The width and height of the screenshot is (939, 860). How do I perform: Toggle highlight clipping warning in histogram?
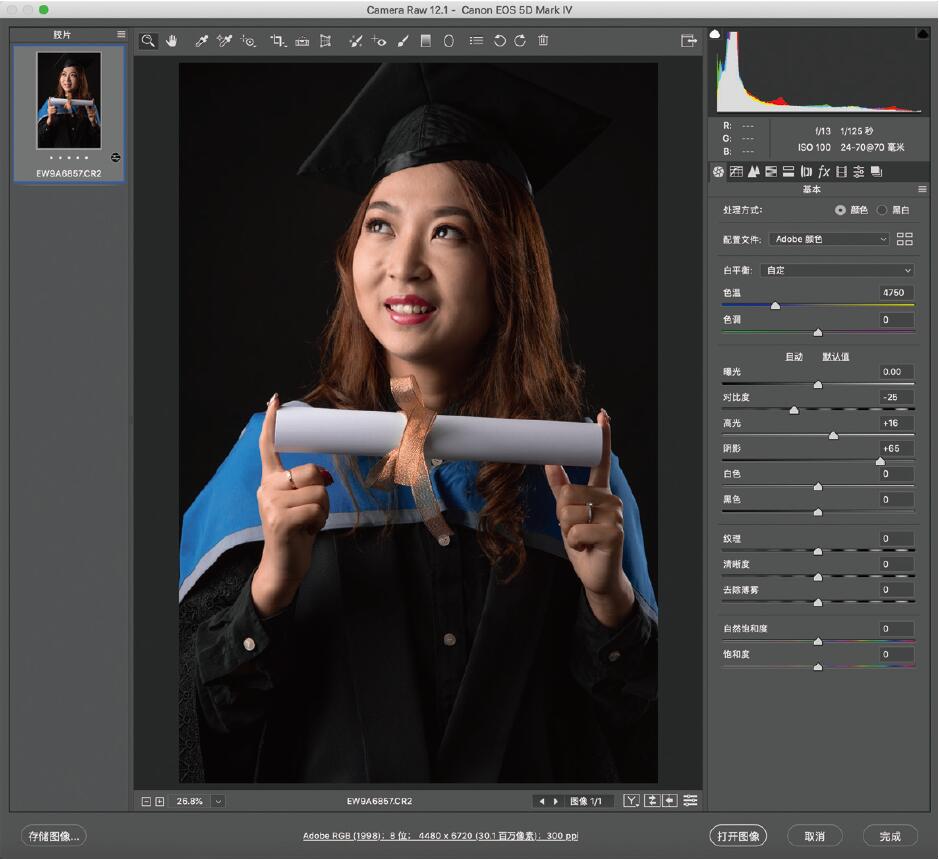(923, 34)
